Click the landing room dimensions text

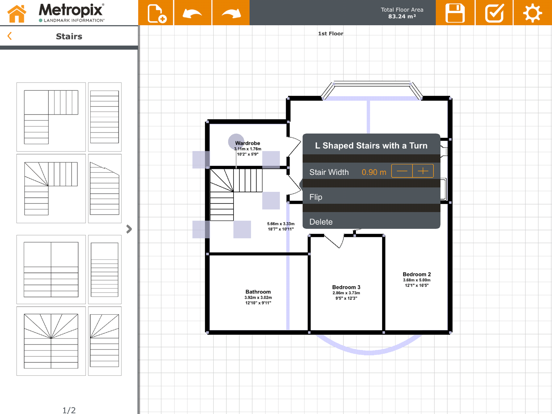[281, 226]
